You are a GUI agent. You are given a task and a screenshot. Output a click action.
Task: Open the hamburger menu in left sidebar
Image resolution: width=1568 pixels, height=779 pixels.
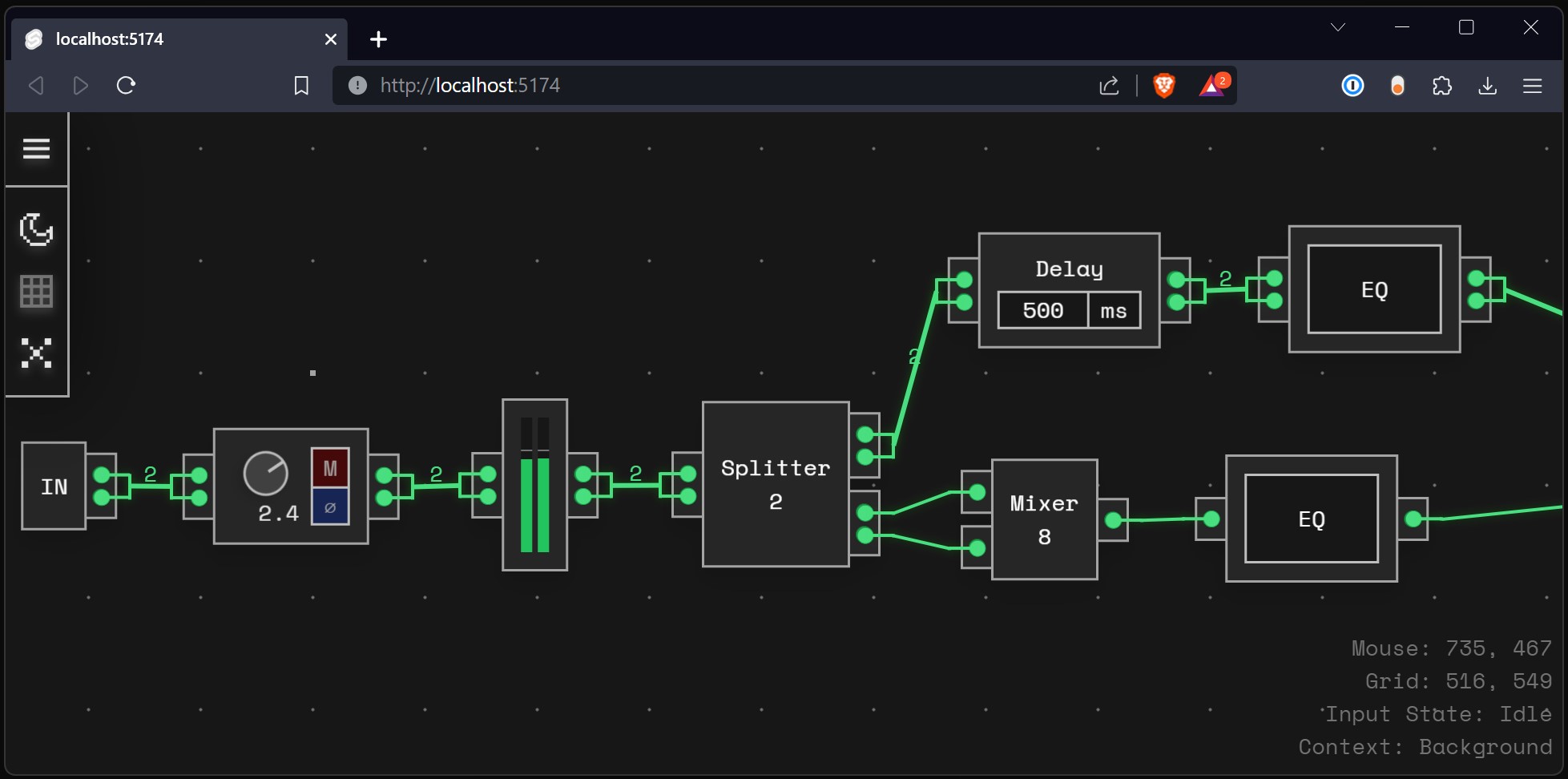pyautogui.click(x=36, y=149)
